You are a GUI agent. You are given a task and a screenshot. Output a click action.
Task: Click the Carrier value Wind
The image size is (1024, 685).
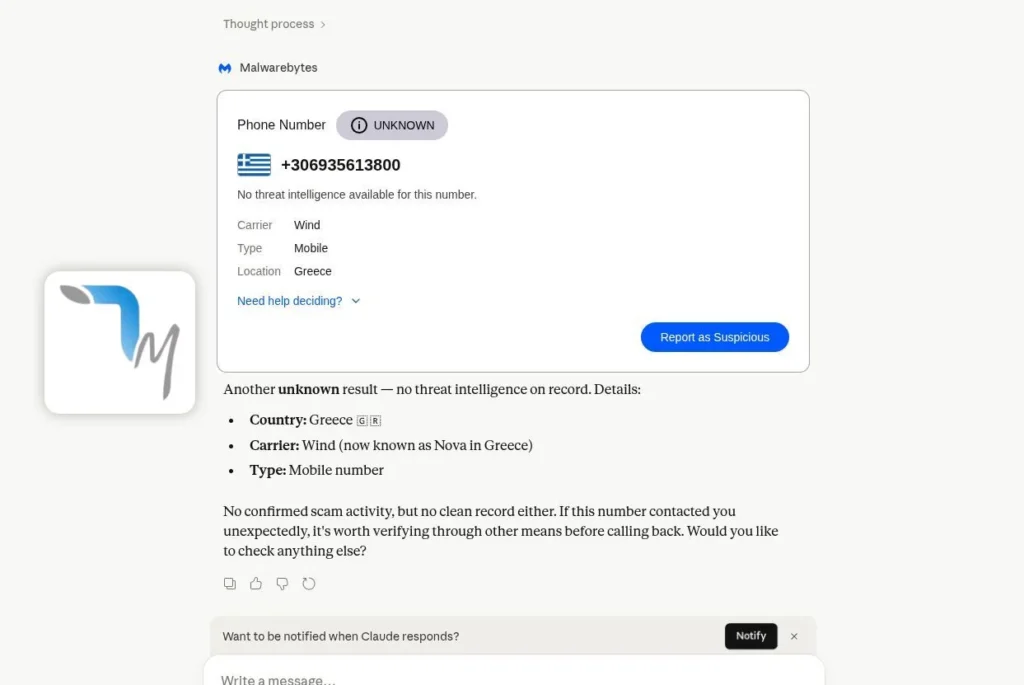307,225
